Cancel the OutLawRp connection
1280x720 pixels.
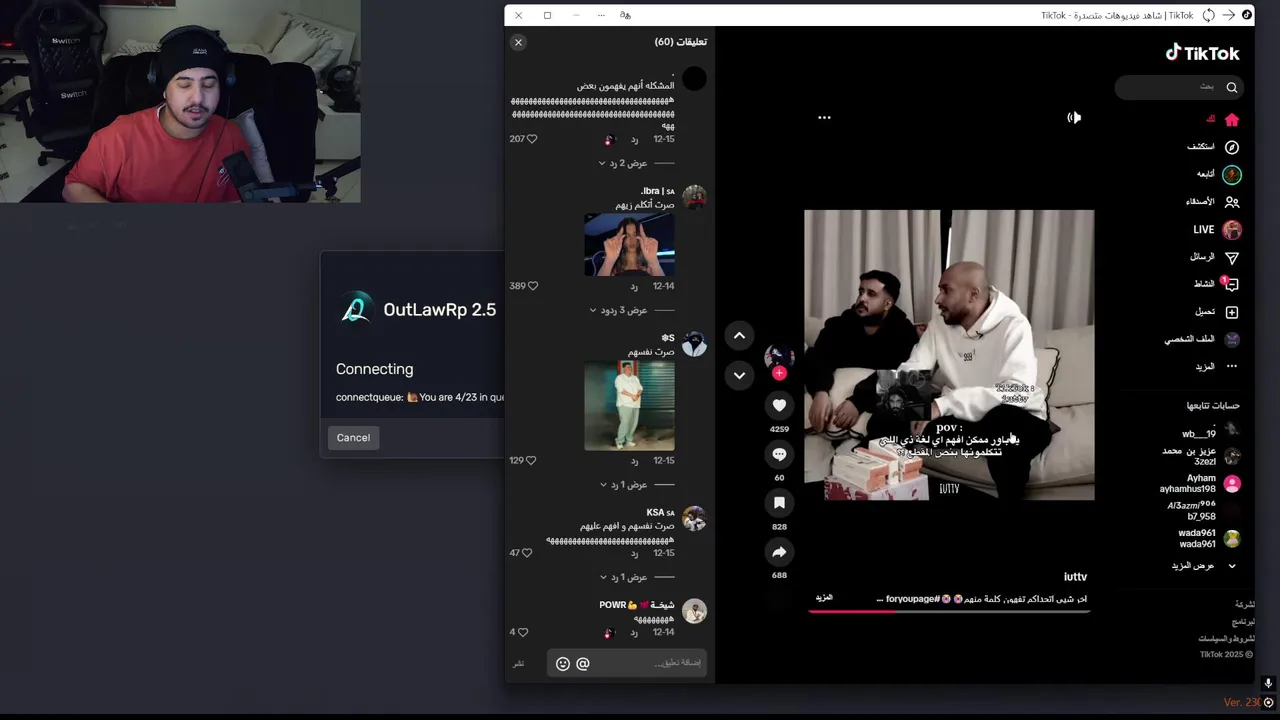point(353,438)
